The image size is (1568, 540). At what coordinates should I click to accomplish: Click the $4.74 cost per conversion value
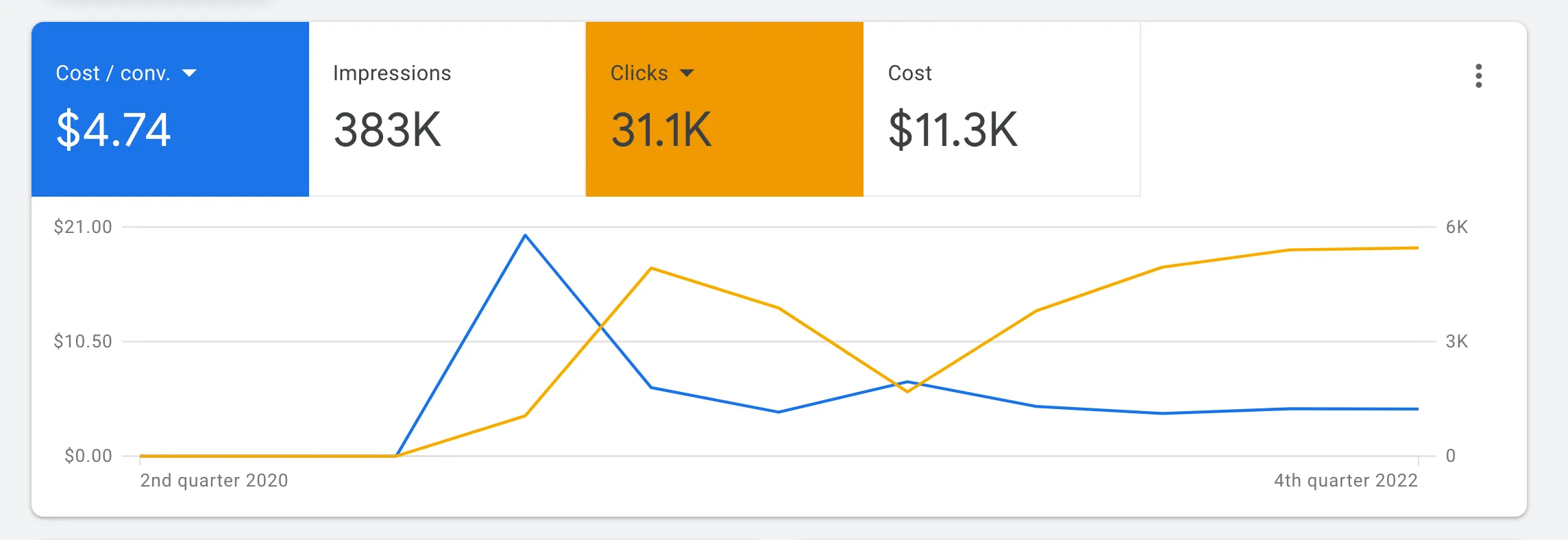coord(114,130)
